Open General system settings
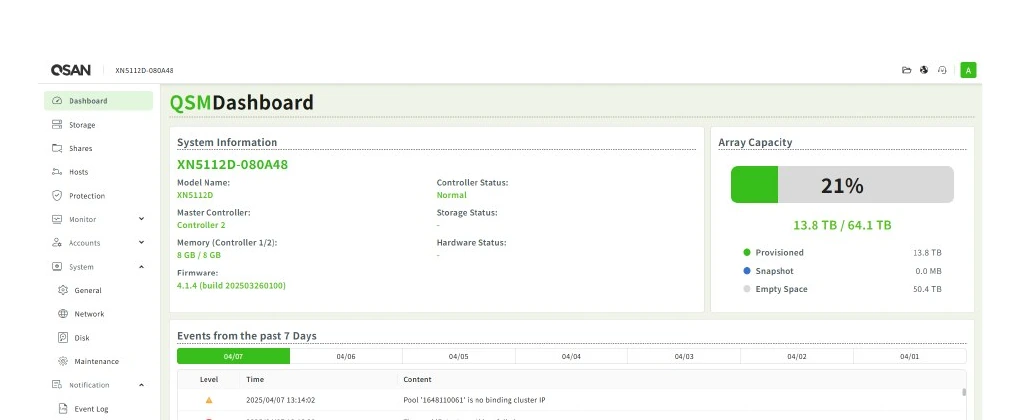 click(x=98, y=290)
